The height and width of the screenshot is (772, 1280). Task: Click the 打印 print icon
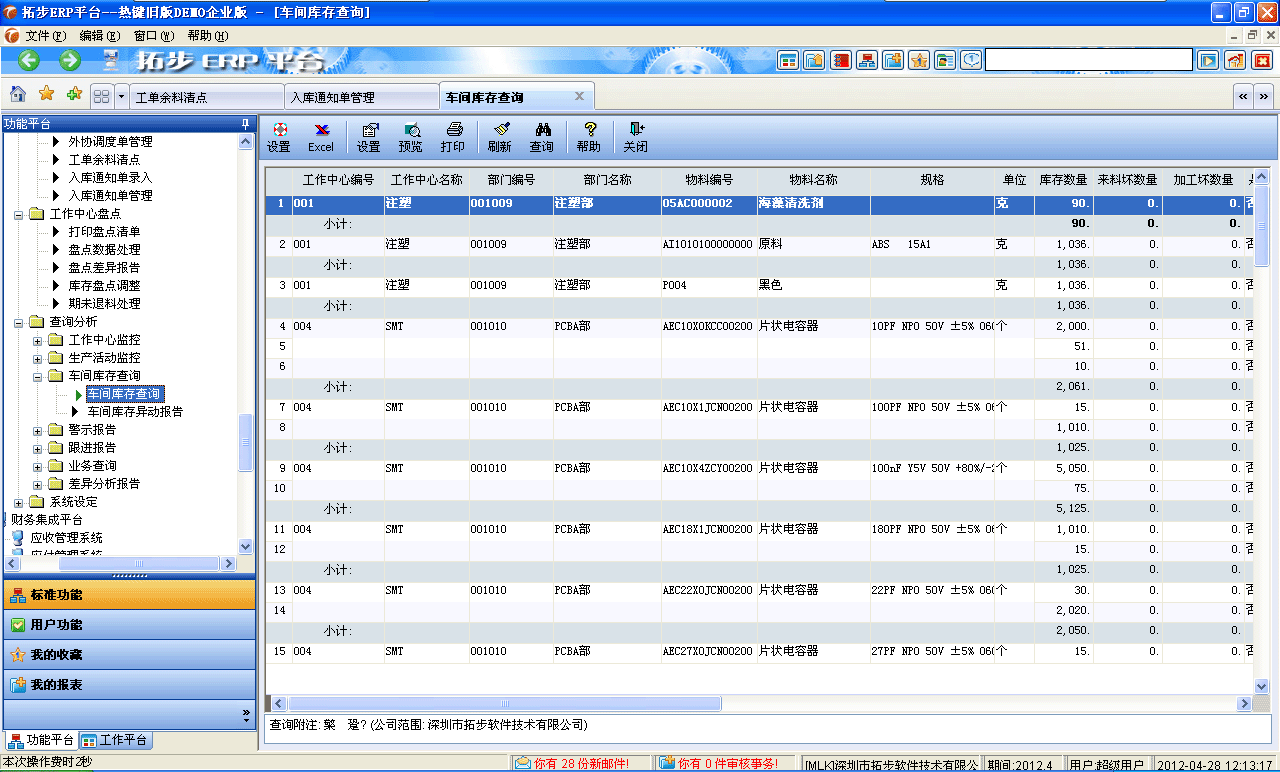click(x=453, y=137)
